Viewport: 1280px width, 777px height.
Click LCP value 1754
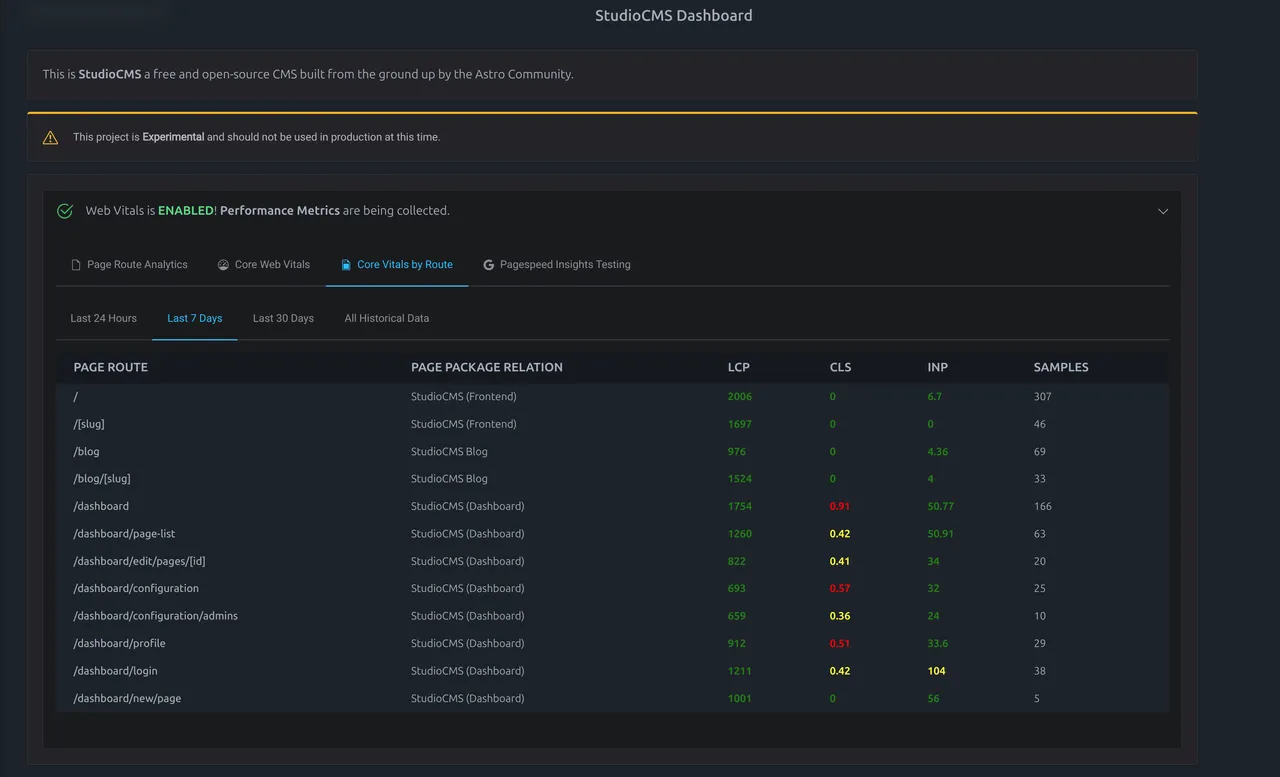[740, 507]
